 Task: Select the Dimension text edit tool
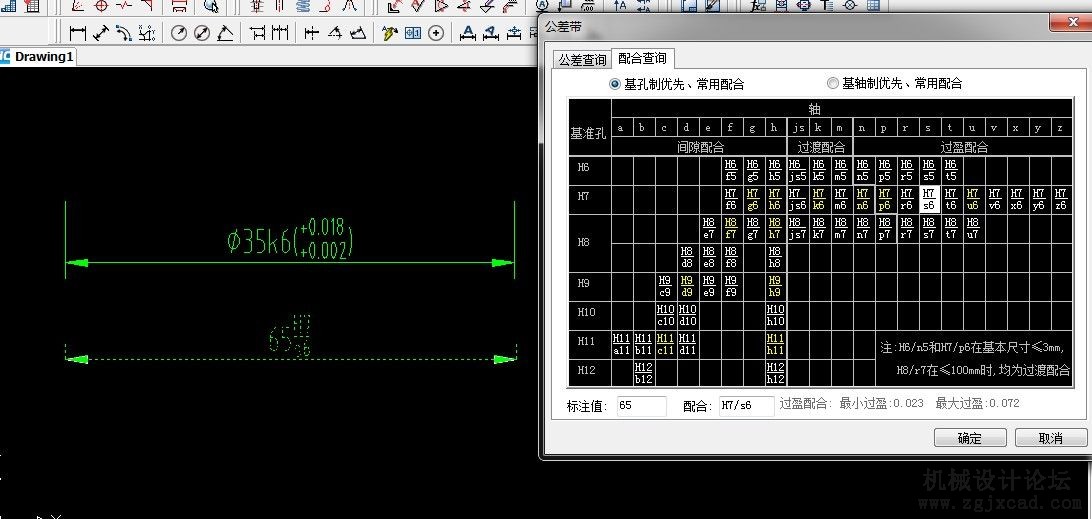point(491,33)
